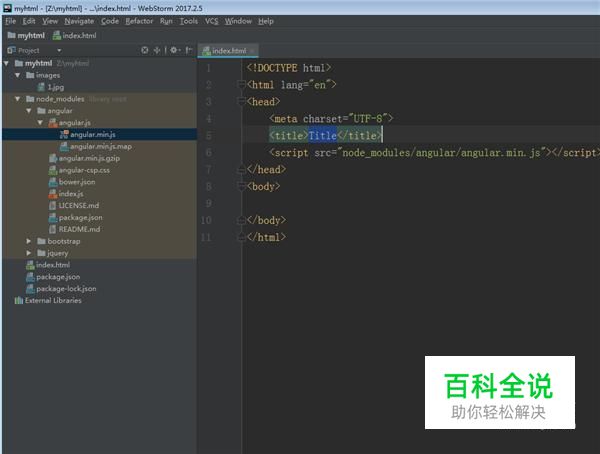Open the Code menu

coord(110,21)
